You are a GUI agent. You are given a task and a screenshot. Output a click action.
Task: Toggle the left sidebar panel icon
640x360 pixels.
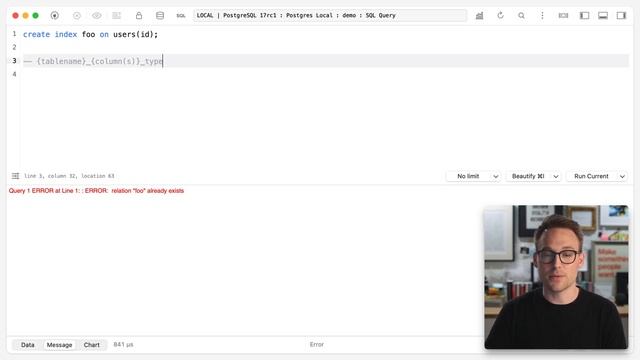pos(584,16)
